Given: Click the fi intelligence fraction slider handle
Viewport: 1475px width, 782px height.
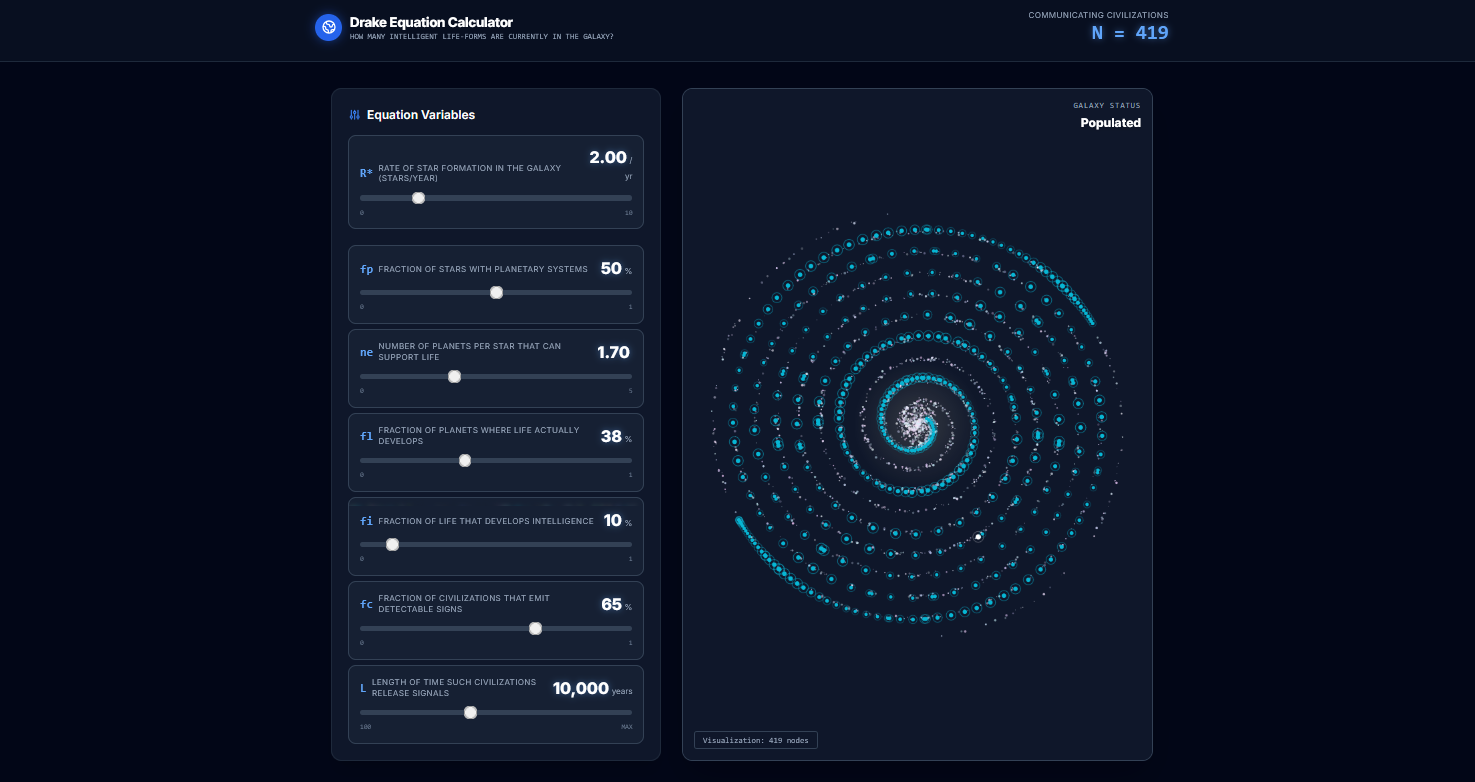Looking at the screenshot, I should 392,544.
